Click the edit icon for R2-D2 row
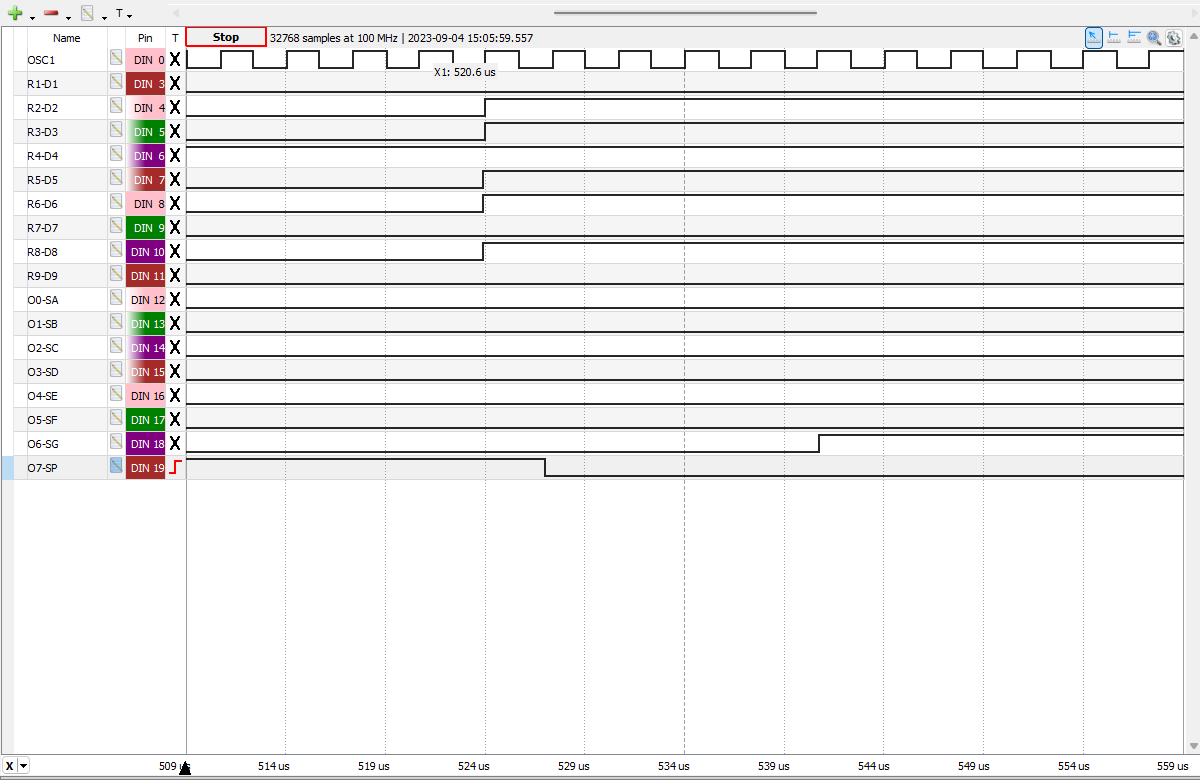The image size is (1200, 780). 116,107
